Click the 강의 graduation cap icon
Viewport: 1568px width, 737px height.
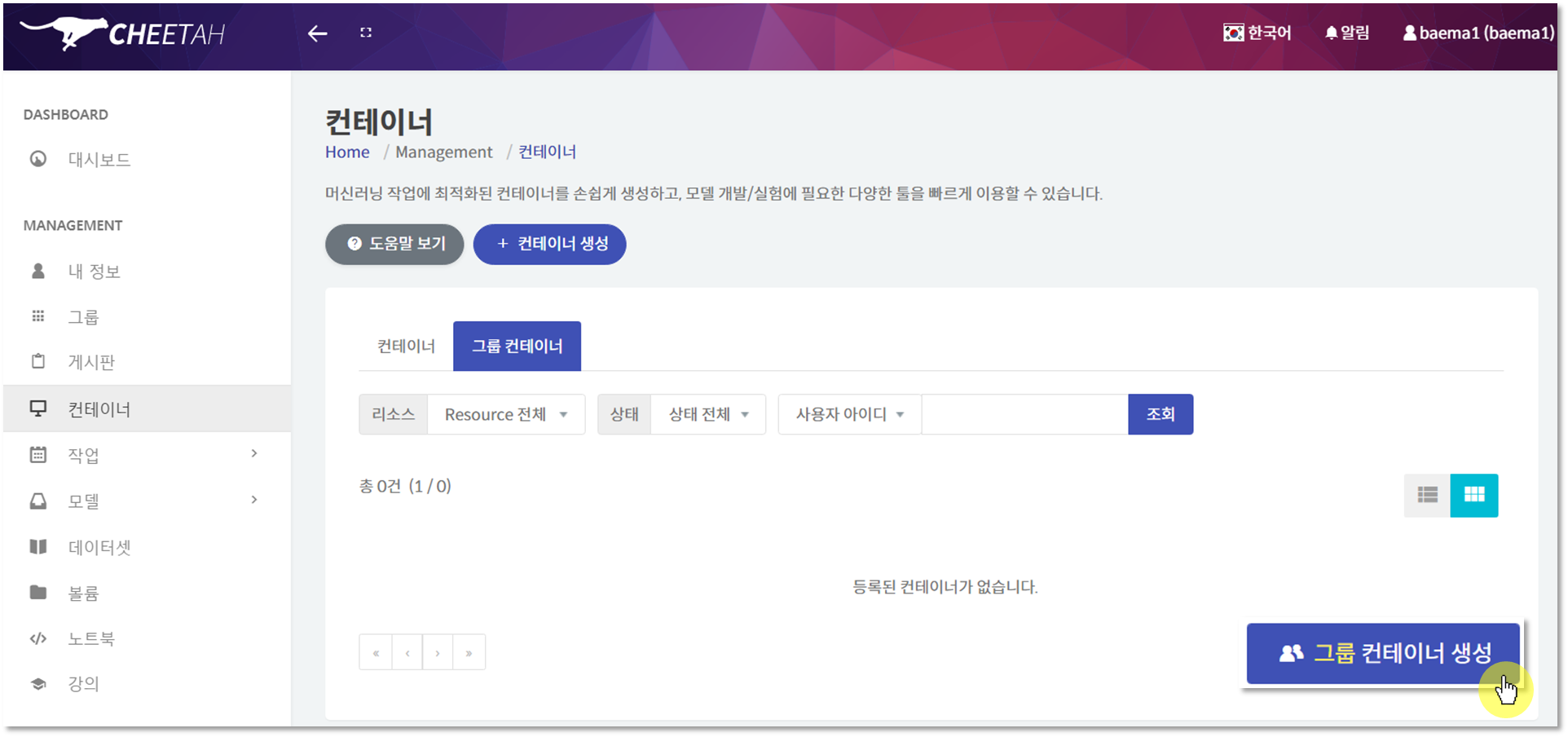[x=38, y=684]
